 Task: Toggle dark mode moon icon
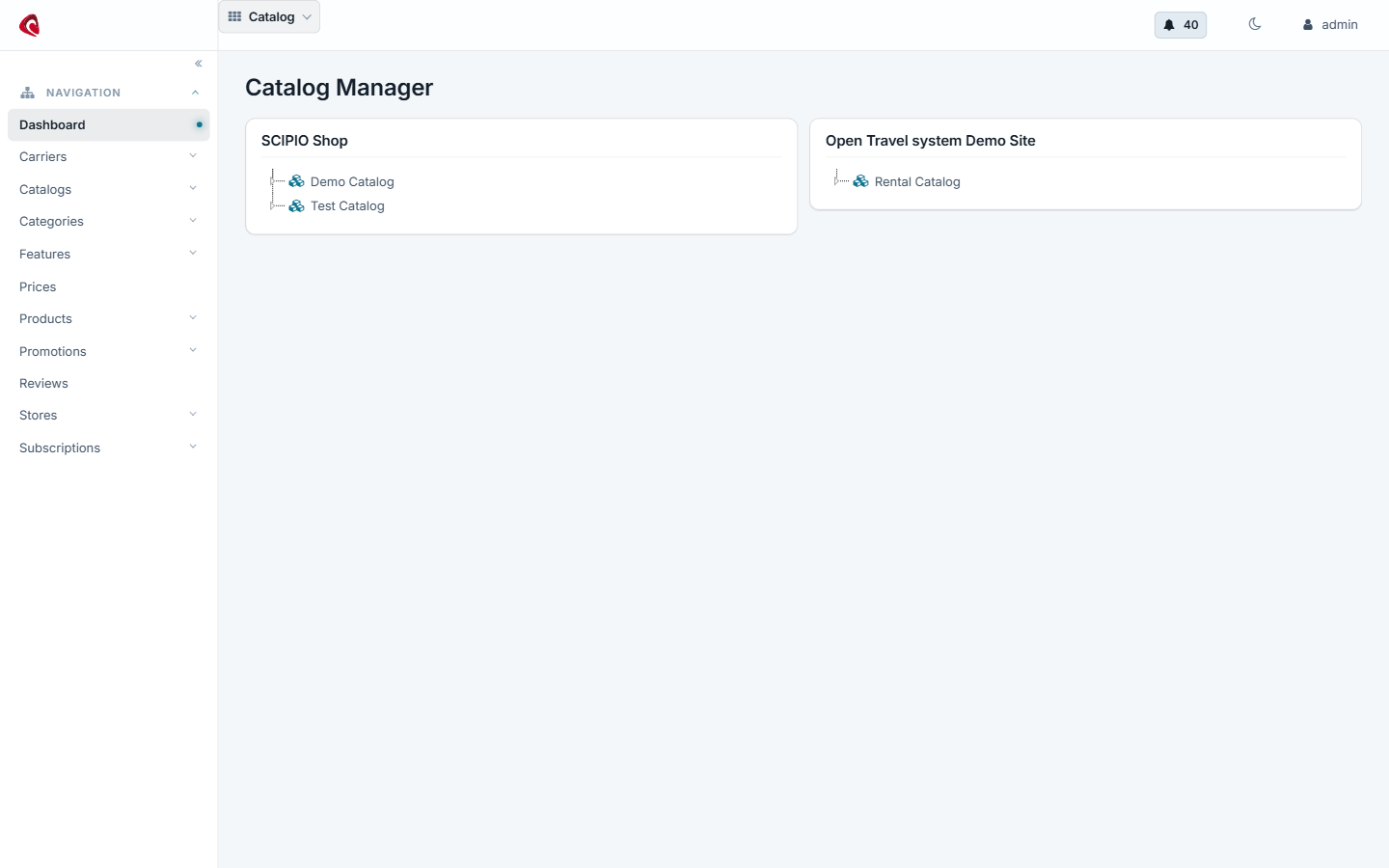pyautogui.click(x=1255, y=24)
